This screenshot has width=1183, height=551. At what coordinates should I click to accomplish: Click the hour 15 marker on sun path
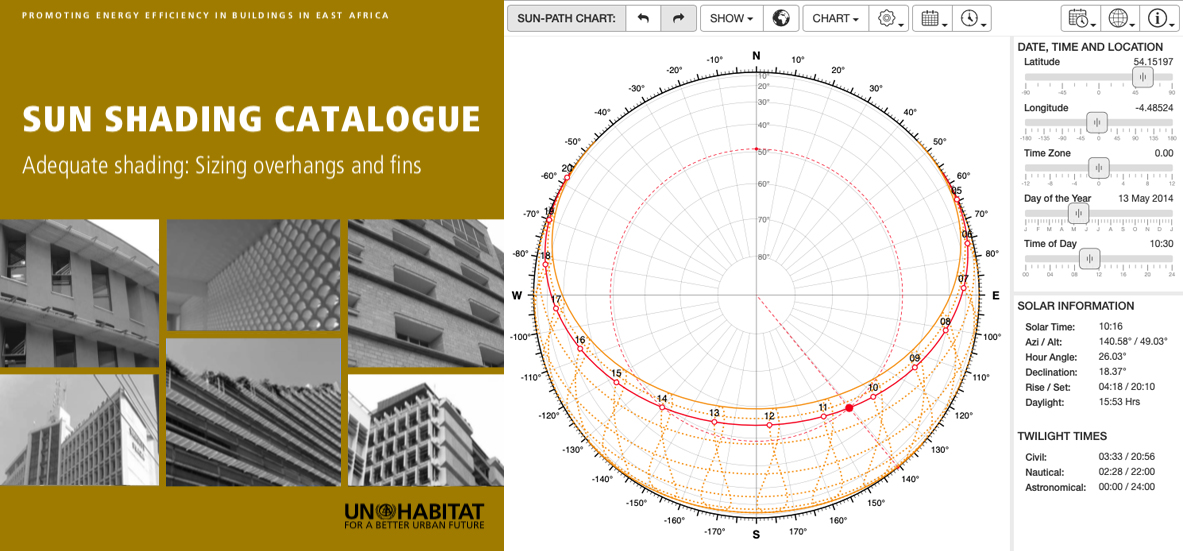(616, 383)
